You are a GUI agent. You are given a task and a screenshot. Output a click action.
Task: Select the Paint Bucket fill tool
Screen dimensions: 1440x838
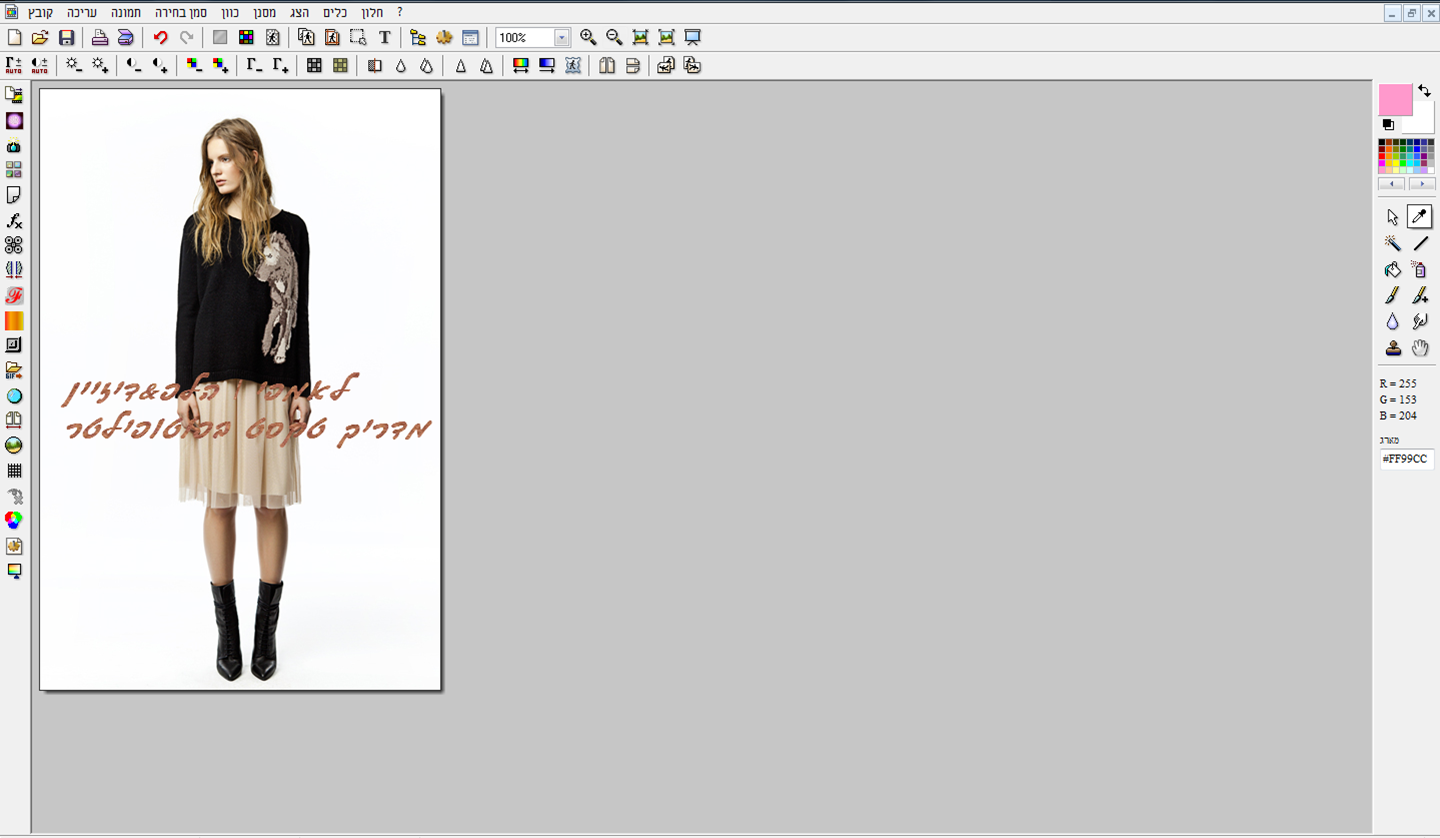click(1392, 269)
